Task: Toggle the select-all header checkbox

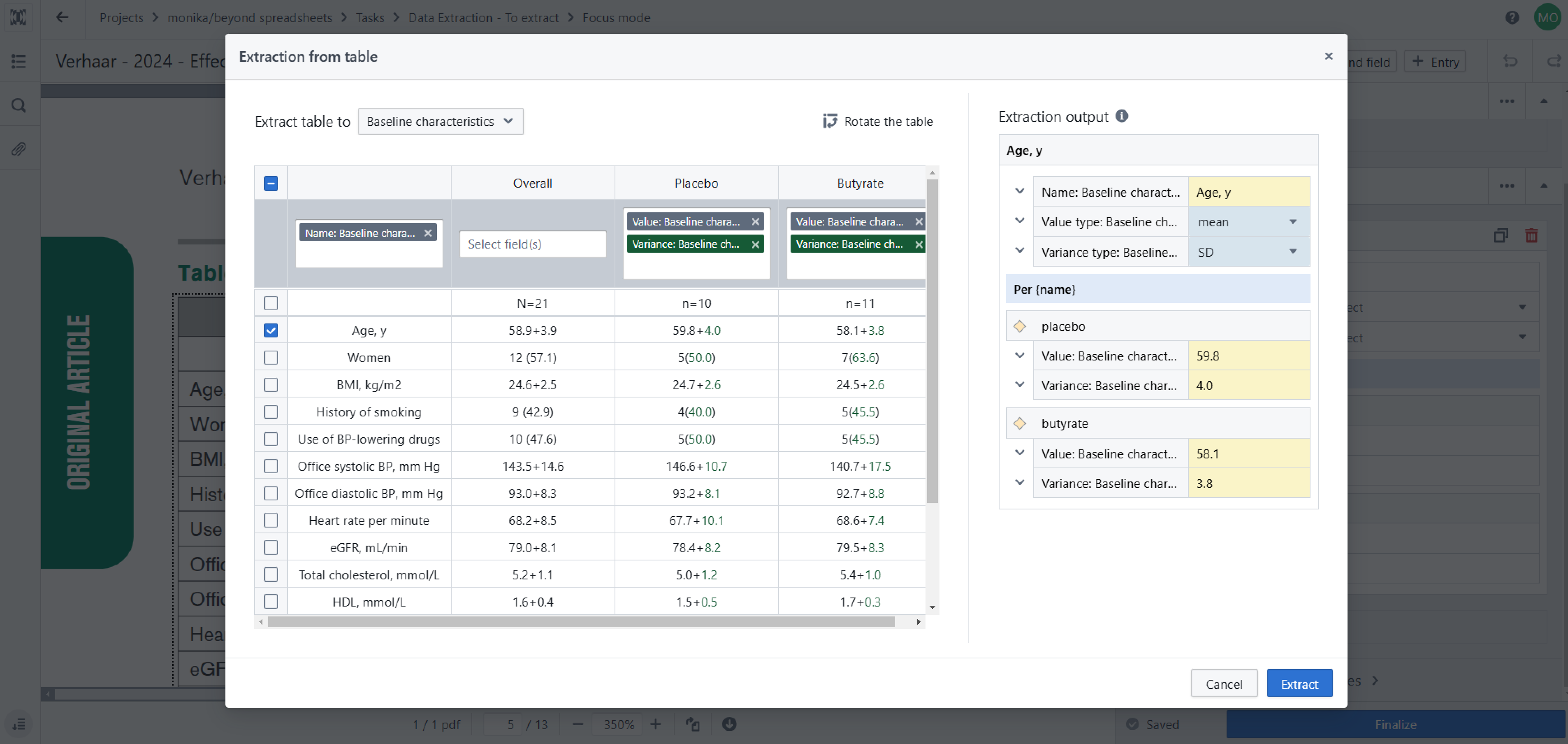Action: (x=271, y=183)
